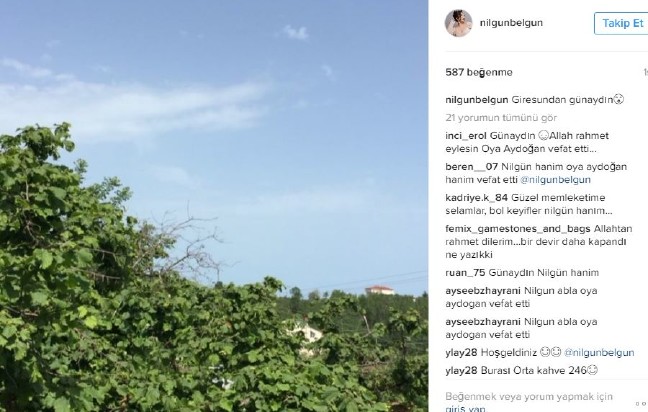Open nilgunbelgun username in header

point(511,23)
